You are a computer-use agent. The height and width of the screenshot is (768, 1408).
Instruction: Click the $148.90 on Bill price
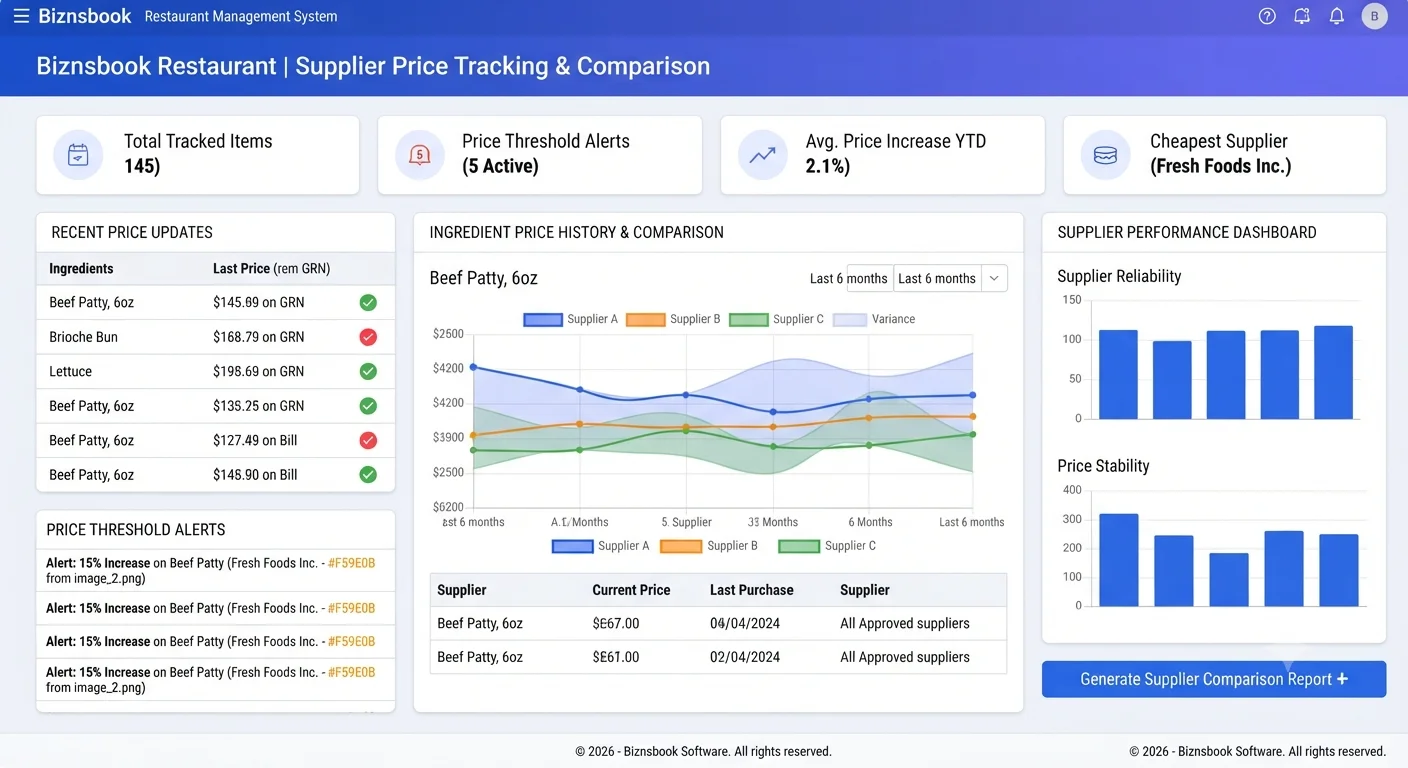(x=255, y=475)
